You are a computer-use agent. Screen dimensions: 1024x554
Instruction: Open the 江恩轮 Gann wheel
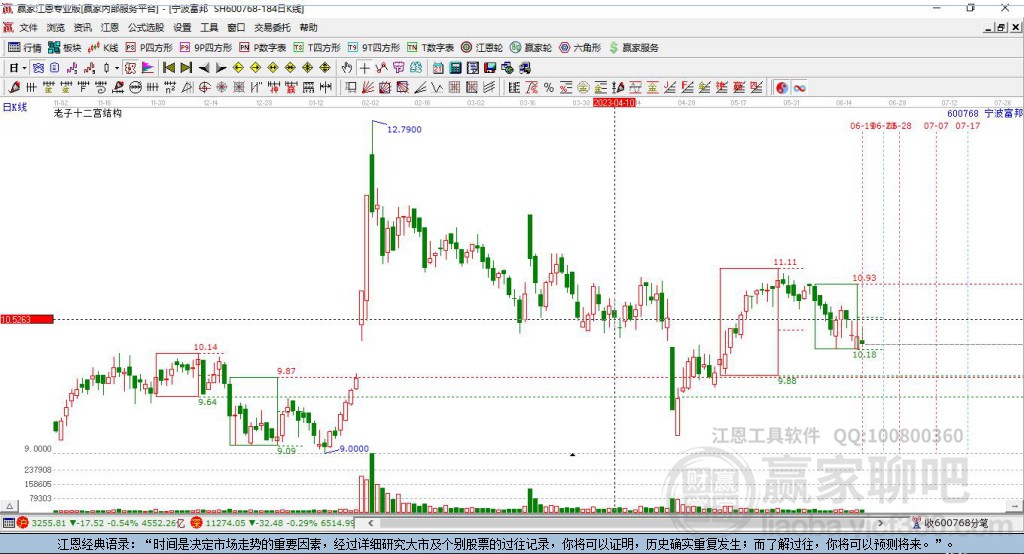coord(482,48)
